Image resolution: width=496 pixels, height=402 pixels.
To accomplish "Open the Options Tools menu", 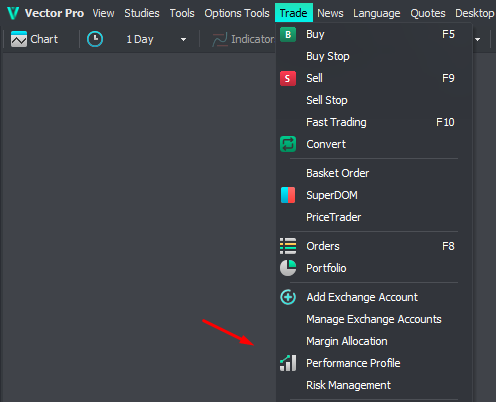I will coord(237,13).
